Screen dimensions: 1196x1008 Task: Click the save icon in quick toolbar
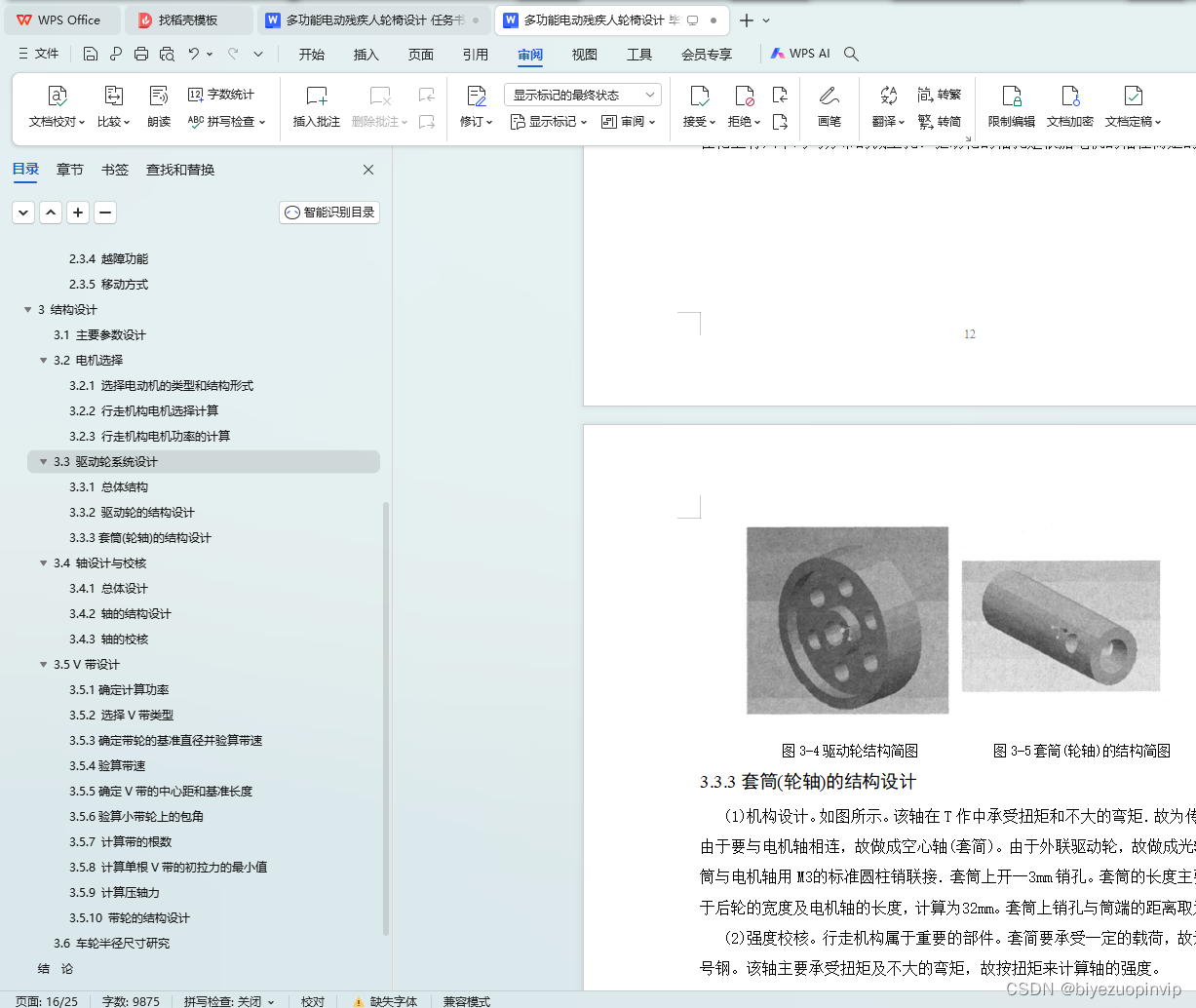91,54
